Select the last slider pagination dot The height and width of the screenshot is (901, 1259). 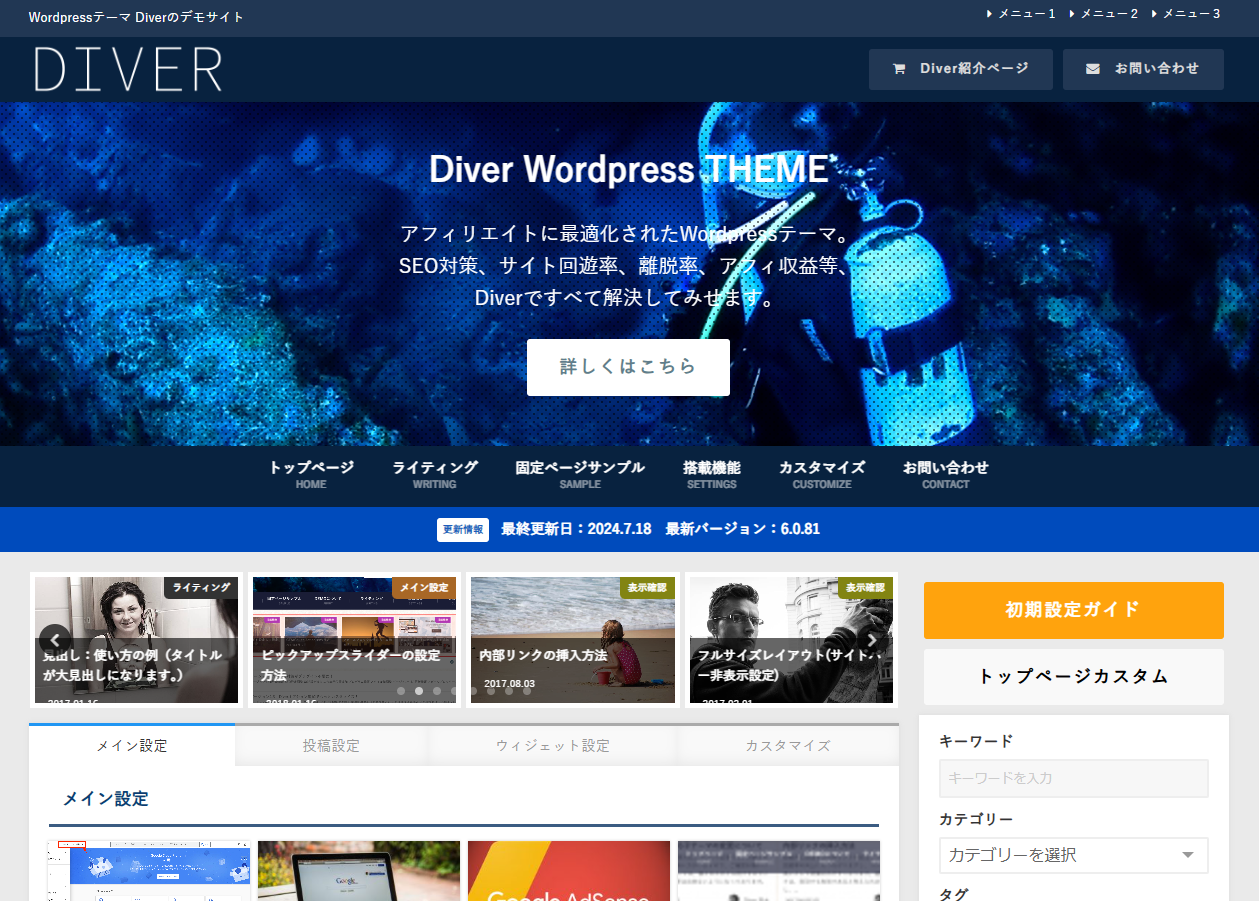[x=526, y=691]
